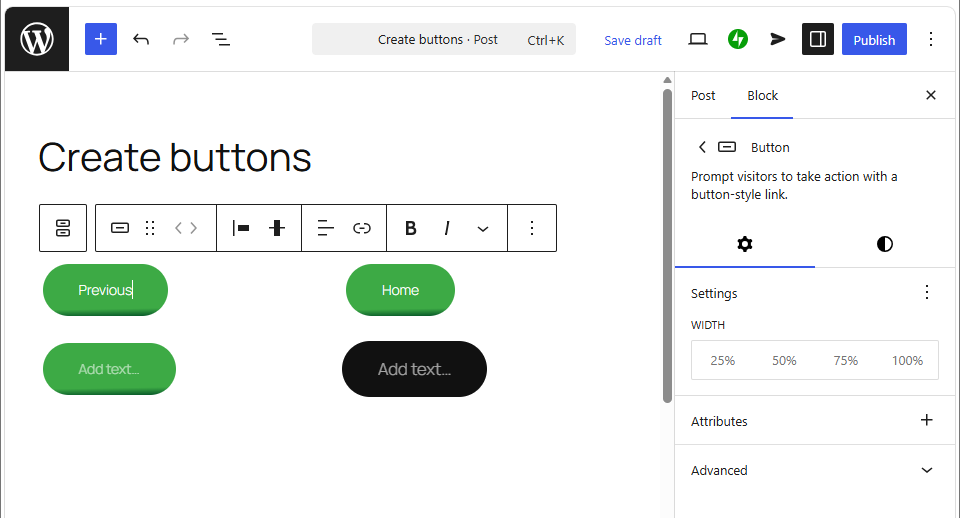The image size is (960, 518).
Task: Open the justify items option
Action: tap(241, 228)
